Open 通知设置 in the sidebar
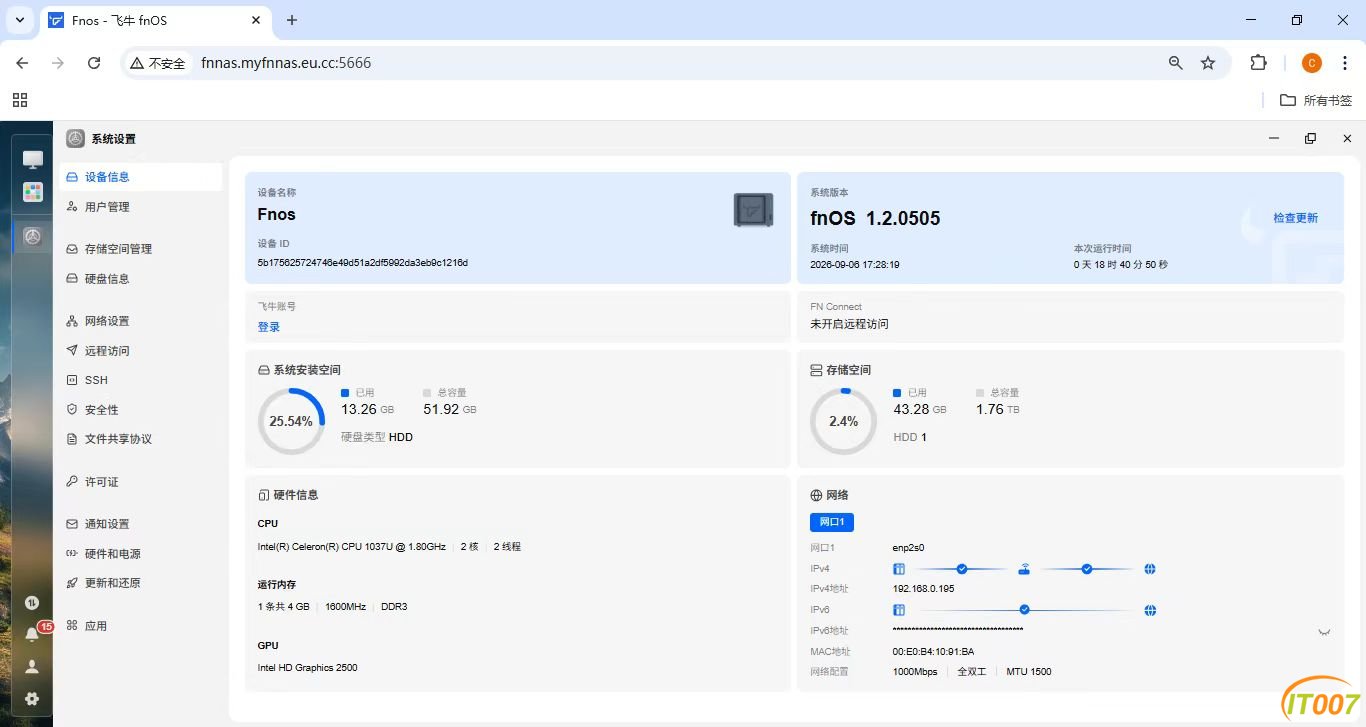 [x=141, y=524]
